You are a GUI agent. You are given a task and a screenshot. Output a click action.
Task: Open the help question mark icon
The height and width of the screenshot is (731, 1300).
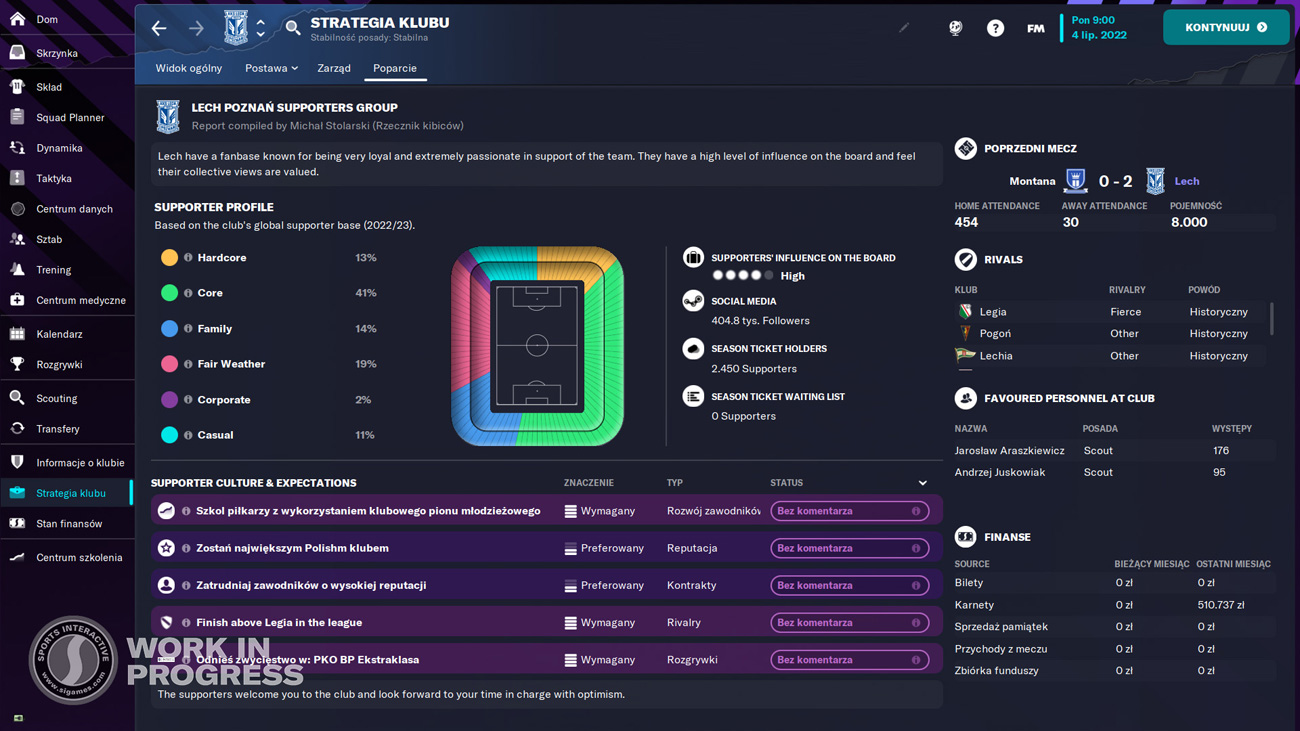pos(995,28)
